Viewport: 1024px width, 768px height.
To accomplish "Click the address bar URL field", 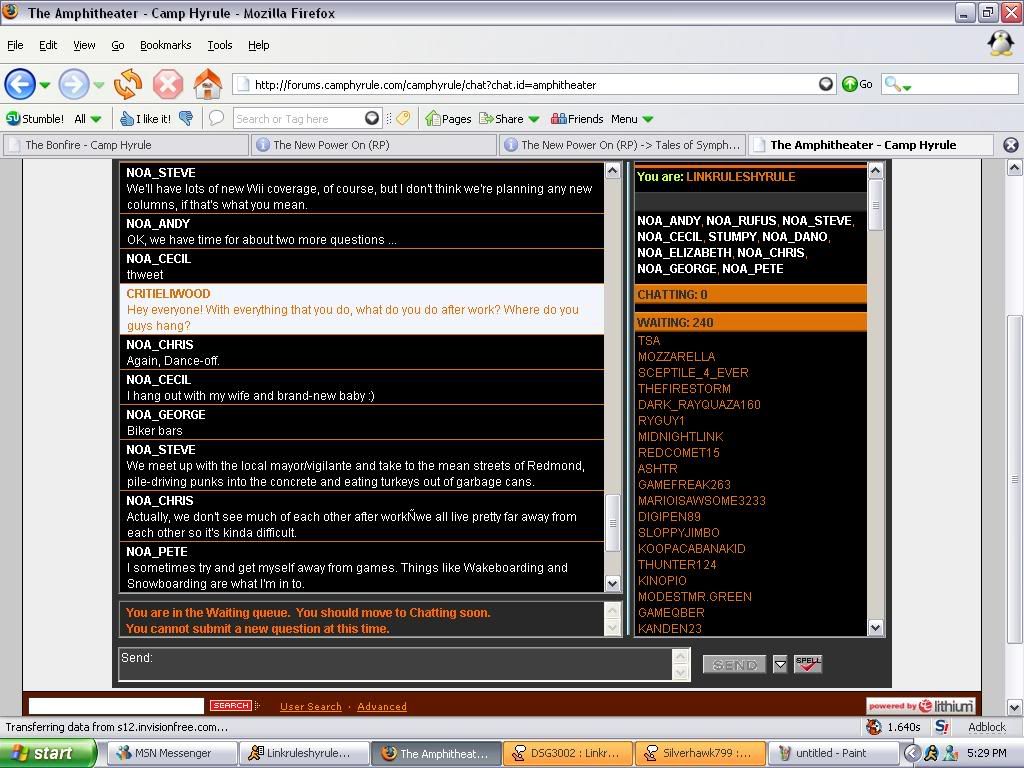I will pos(534,84).
